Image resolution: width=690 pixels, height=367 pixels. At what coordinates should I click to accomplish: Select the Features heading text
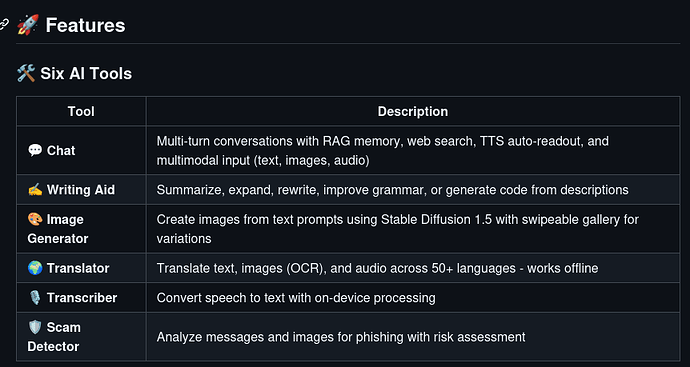coord(85,25)
